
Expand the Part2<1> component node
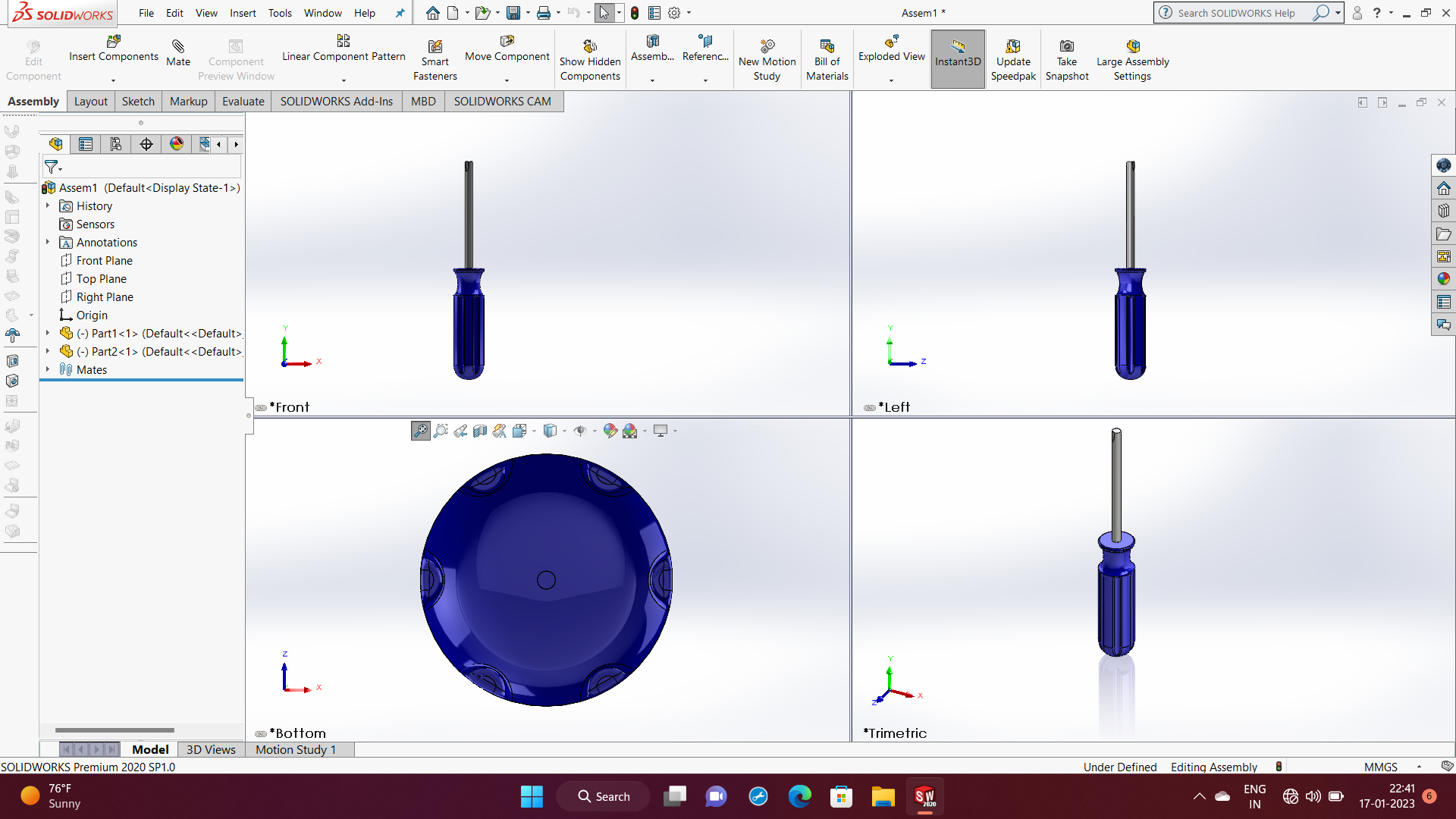click(x=48, y=351)
